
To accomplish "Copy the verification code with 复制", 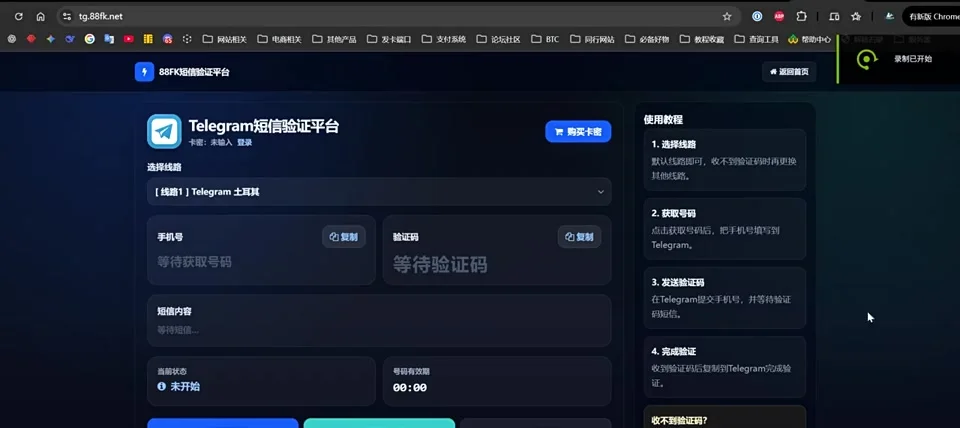I will pyautogui.click(x=579, y=237).
